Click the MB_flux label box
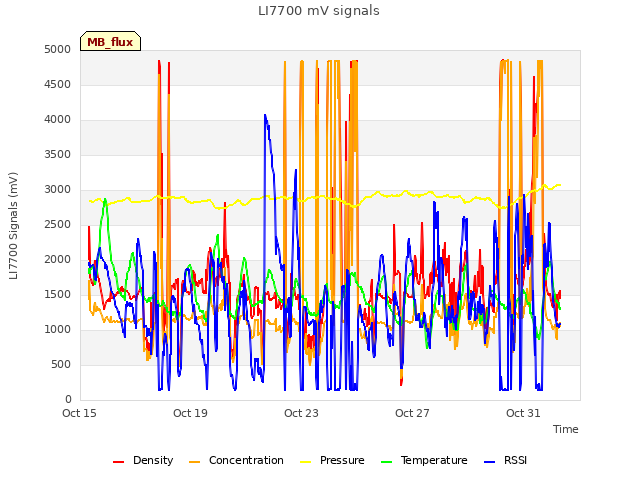 point(110,41)
